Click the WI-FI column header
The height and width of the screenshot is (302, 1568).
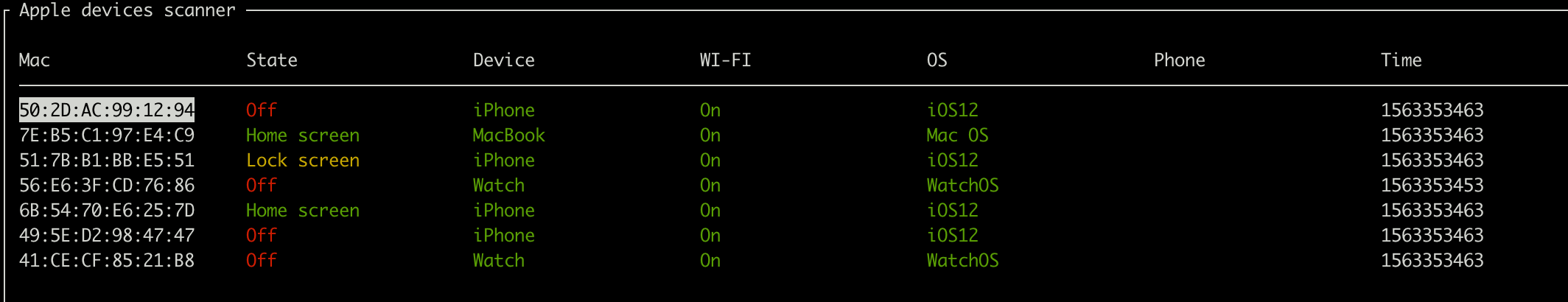726,60
